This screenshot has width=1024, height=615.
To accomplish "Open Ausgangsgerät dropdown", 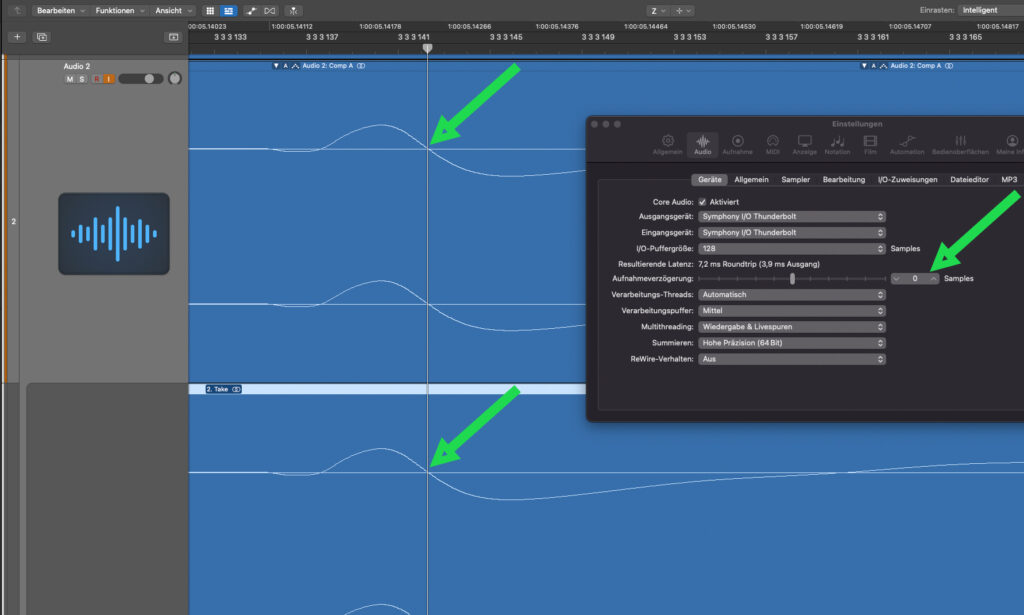I will [792, 217].
